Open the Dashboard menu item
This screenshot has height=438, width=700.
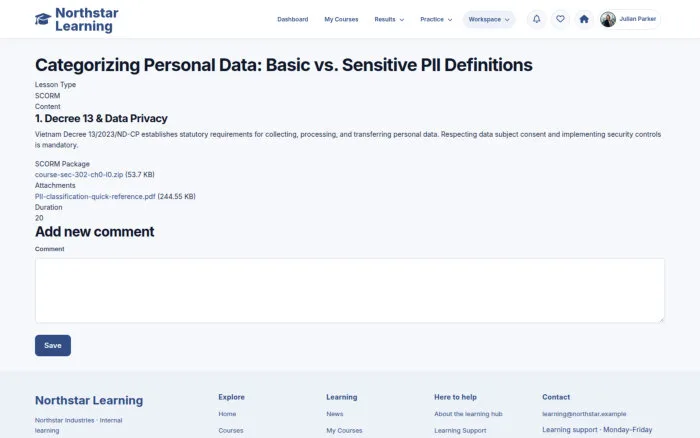(x=292, y=19)
